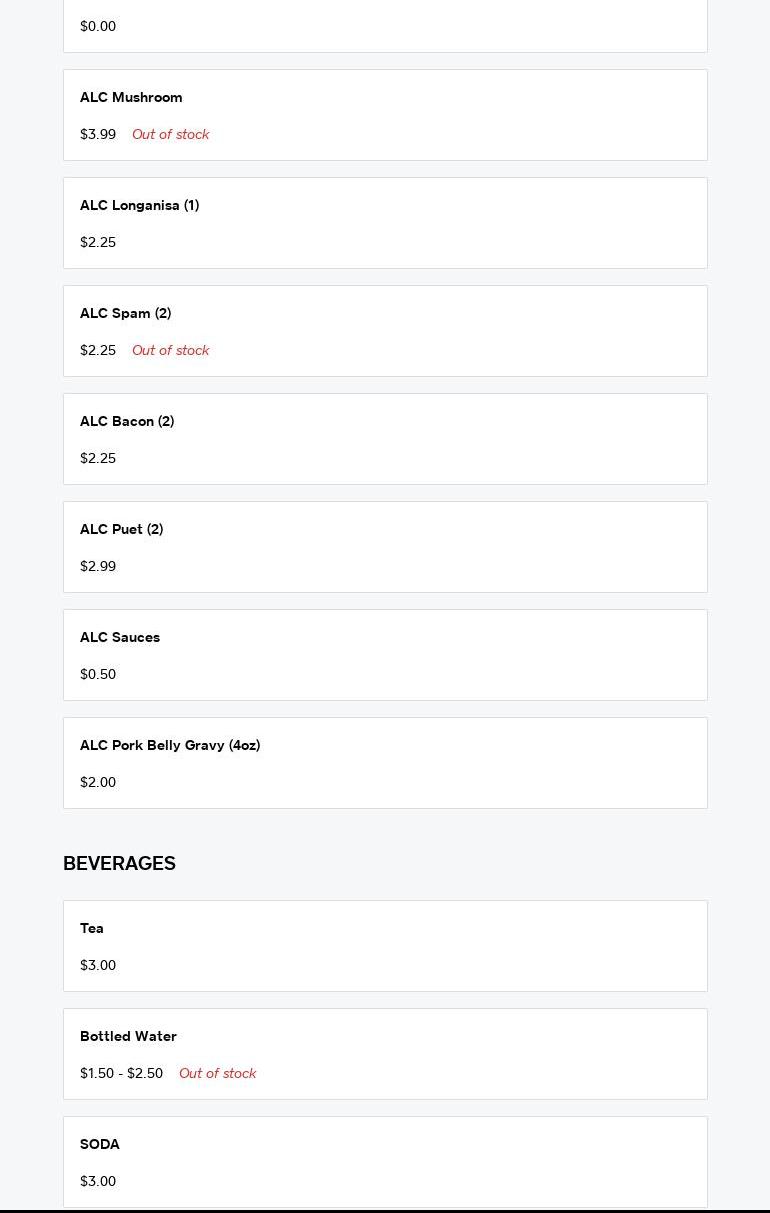Viewport: 770px width, 1213px height.
Task: Choose the SODA beverage item
Action: pyautogui.click(x=100, y=1145)
